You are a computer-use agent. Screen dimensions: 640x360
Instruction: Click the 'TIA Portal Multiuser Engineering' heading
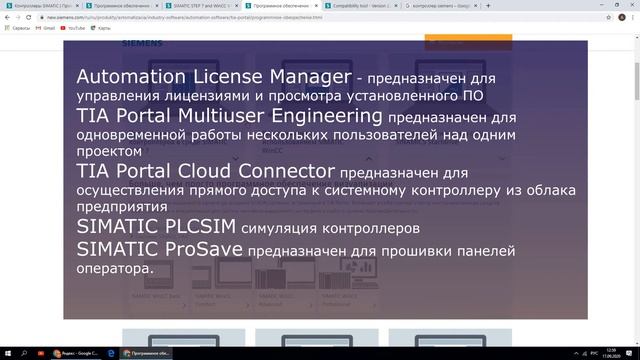229,116
